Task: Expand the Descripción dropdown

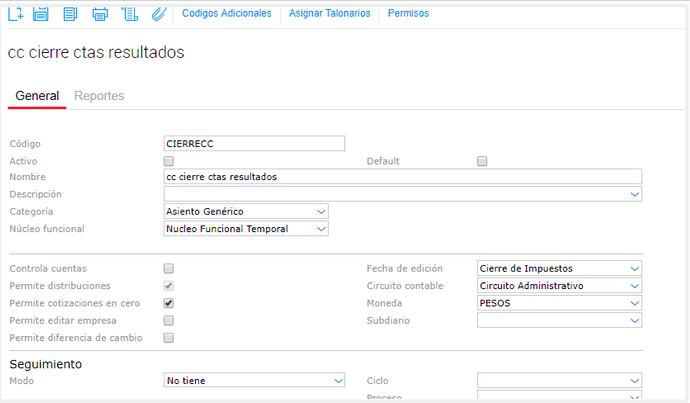Action: [x=634, y=194]
